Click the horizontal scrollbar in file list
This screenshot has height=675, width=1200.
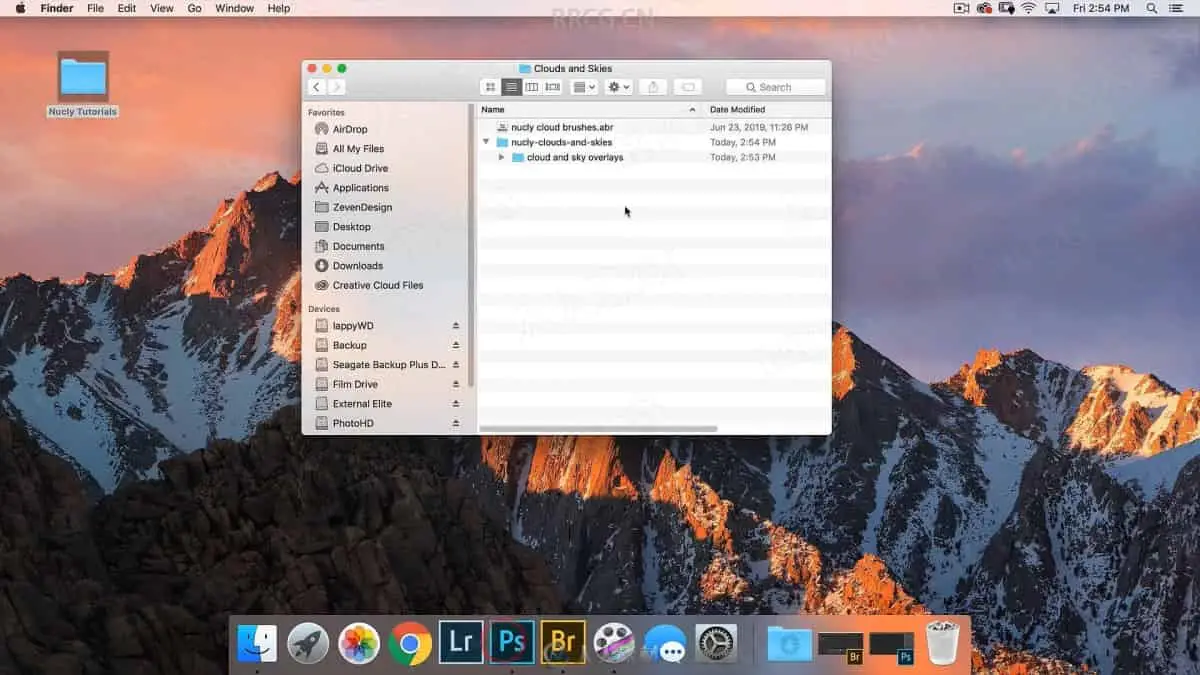point(599,429)
